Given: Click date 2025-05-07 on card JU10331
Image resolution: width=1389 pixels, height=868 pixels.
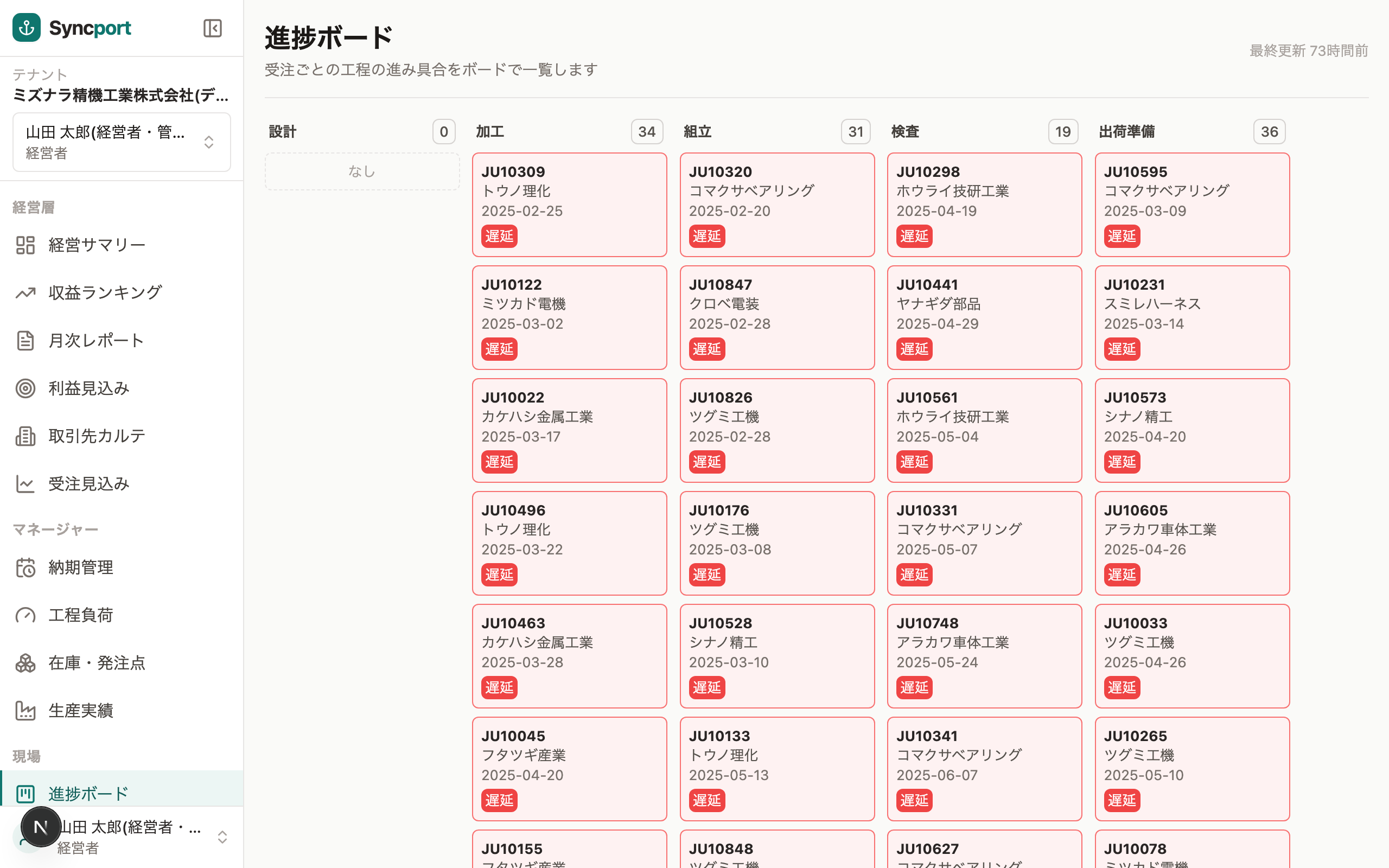Looking at the screenshot, I should 937,550.
